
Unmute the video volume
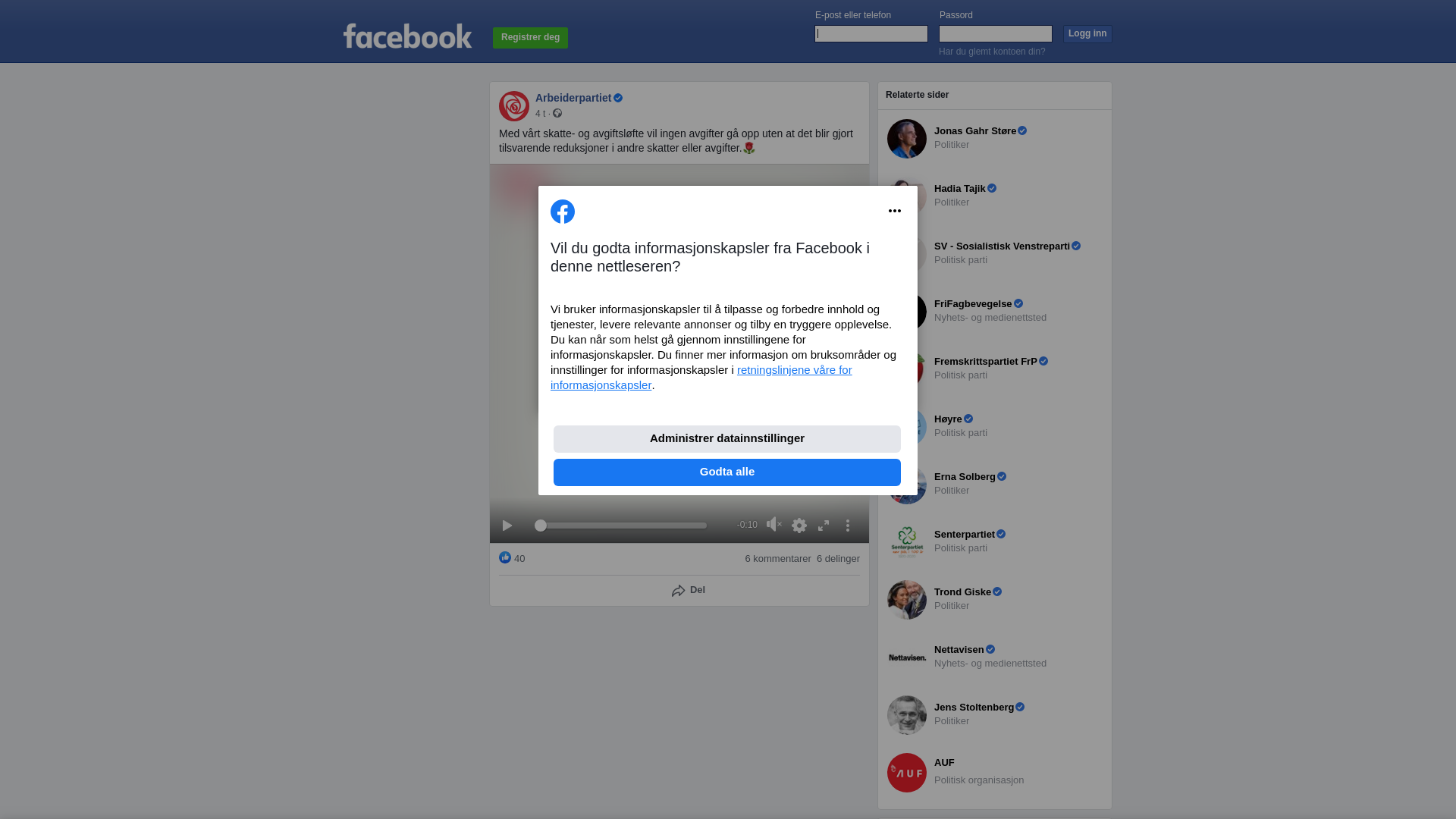pyautogui.click(x=773, y=525)
